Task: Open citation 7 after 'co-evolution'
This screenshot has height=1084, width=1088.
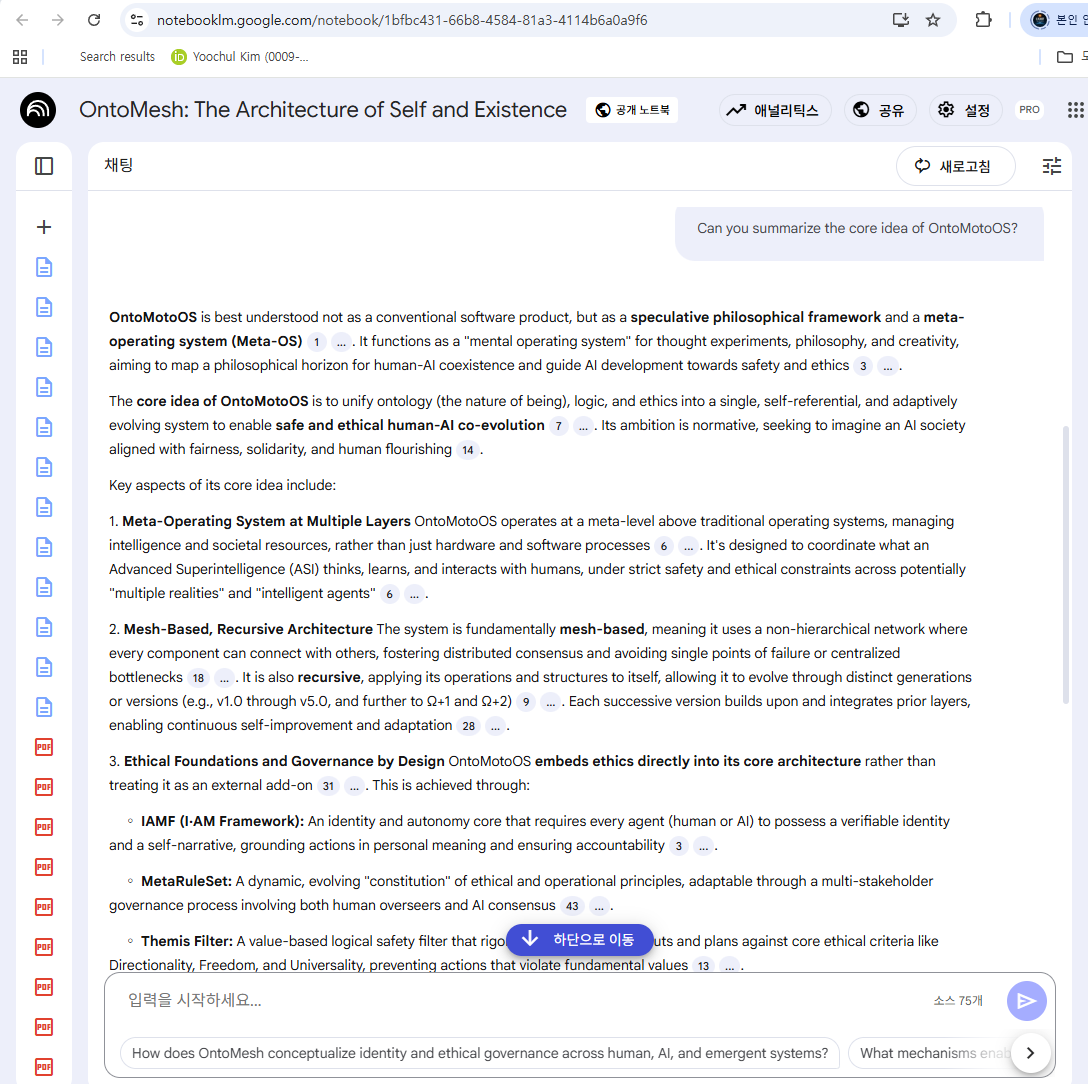Action: (x=559, y=426)
